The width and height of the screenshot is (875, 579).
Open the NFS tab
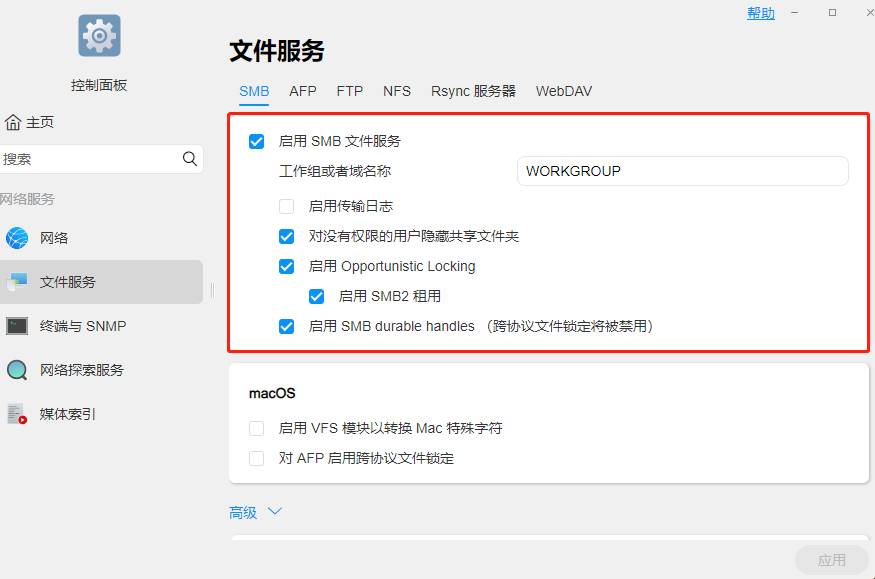point(397,91)
